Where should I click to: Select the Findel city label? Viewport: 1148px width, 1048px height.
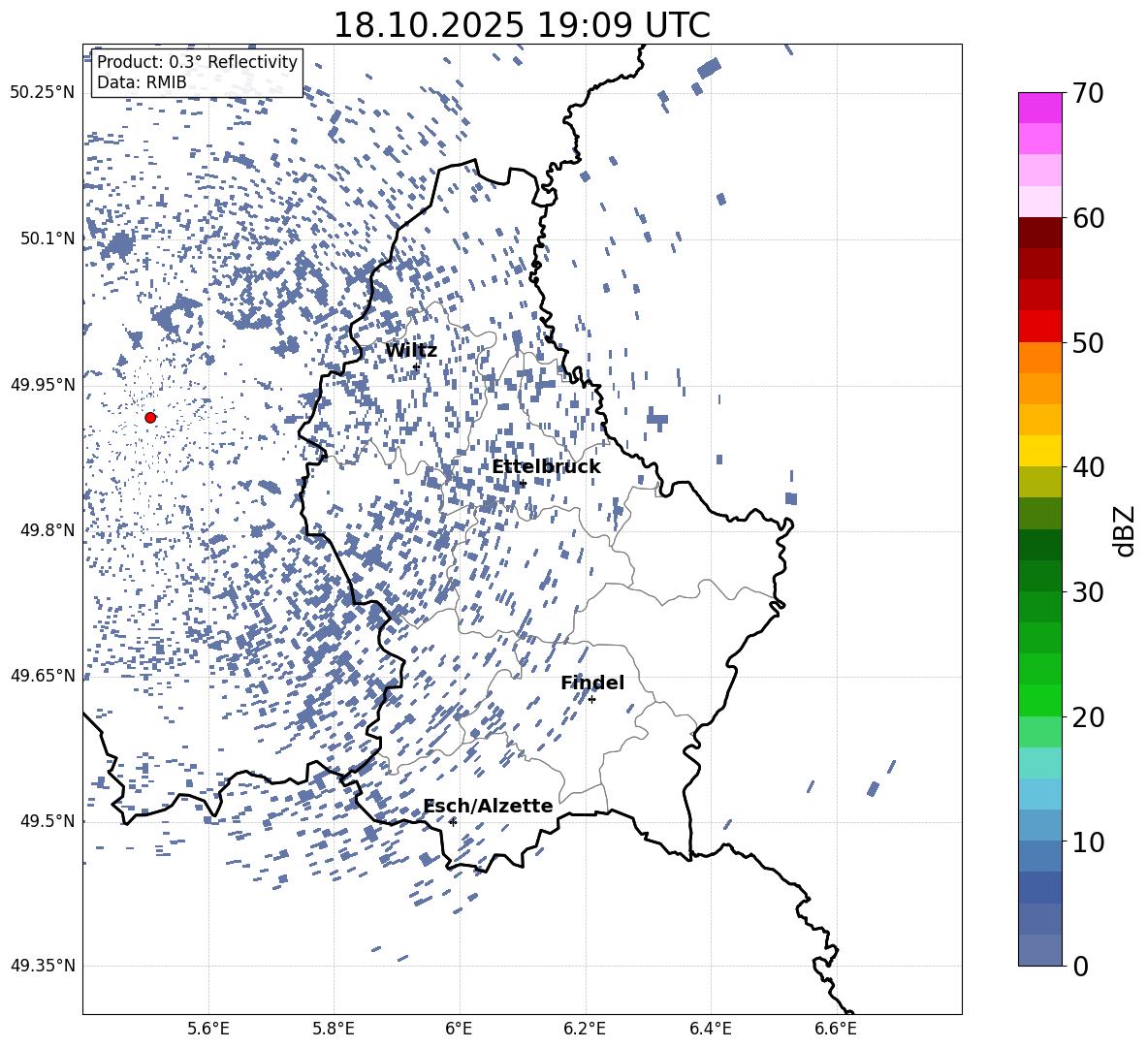[592, 683]
